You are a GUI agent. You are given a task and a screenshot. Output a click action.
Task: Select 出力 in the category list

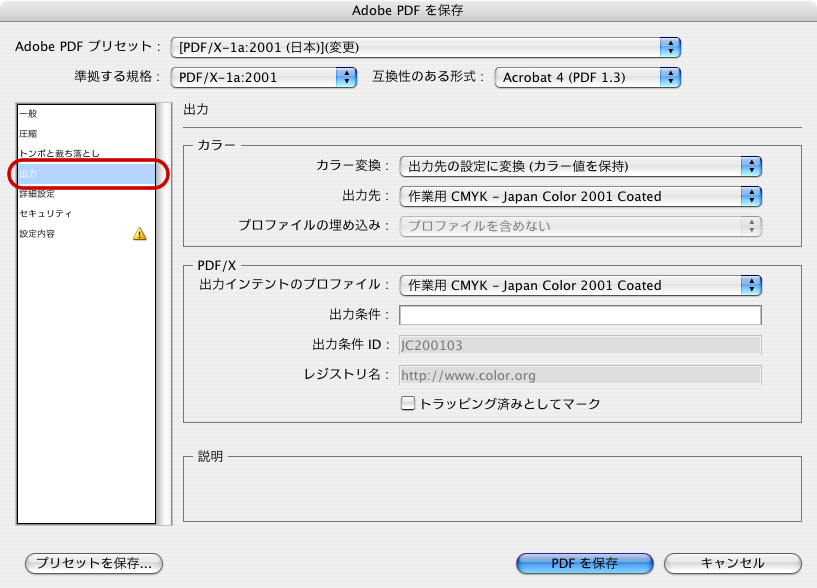[86, 174]
